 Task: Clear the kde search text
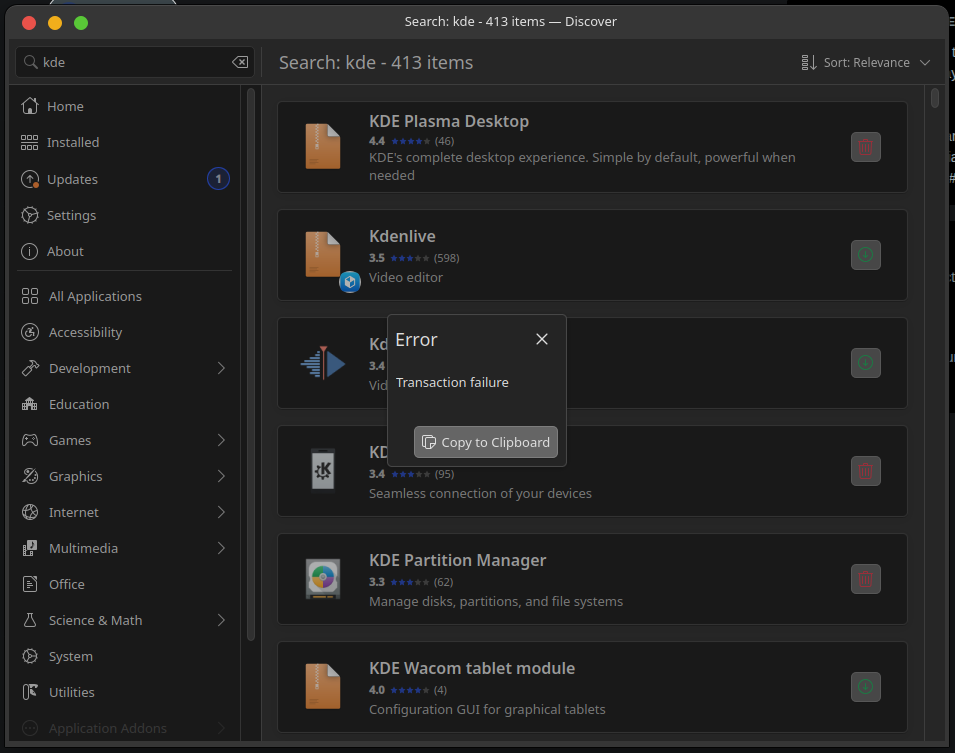pos(240,62)
